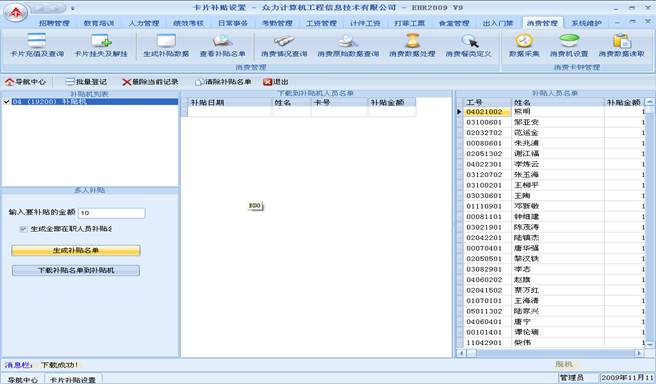Open 数据采集 clock icon
656x384 pixels.
(x=524, y=45)
